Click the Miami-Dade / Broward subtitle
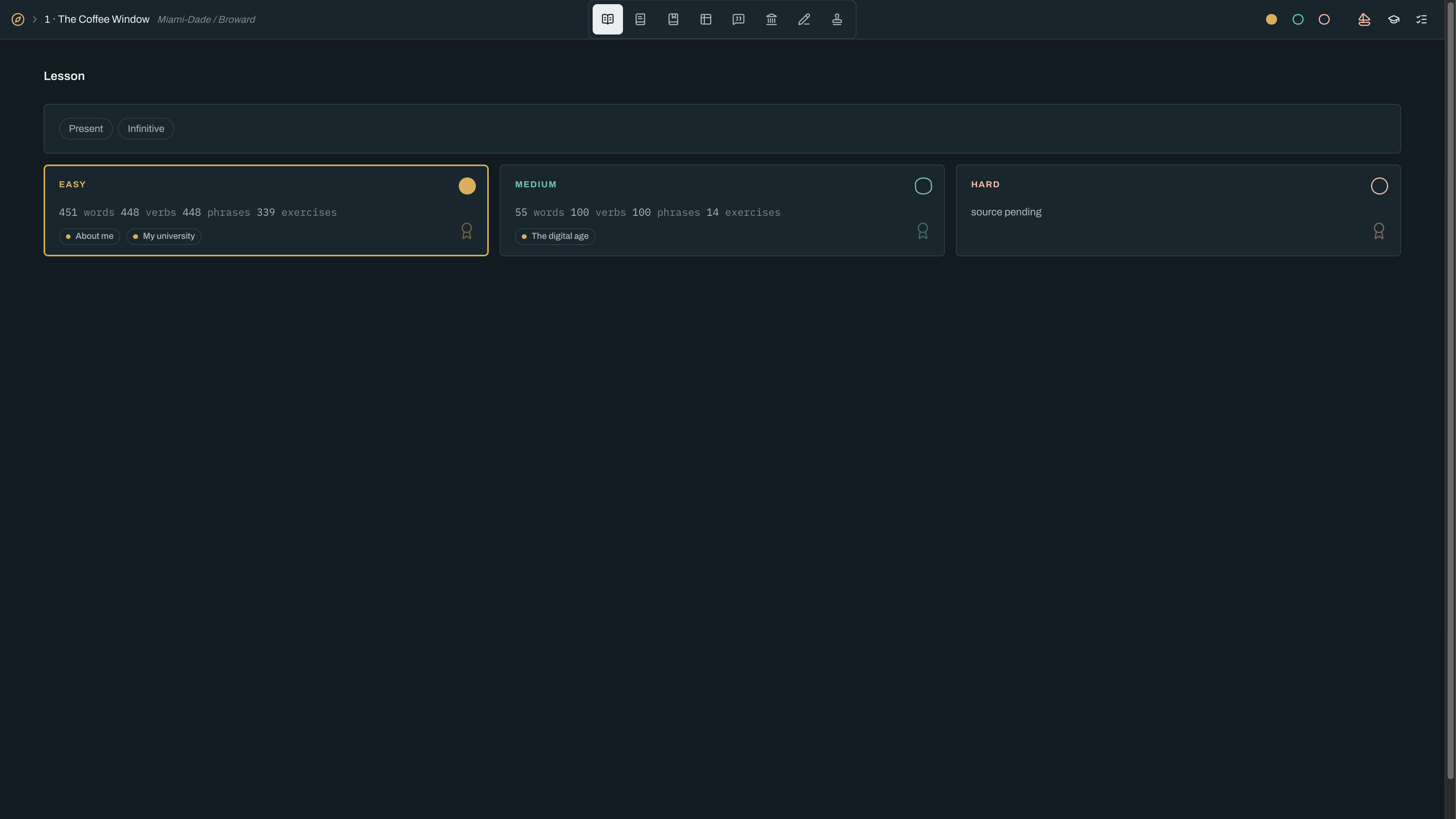 coord(206,20)
